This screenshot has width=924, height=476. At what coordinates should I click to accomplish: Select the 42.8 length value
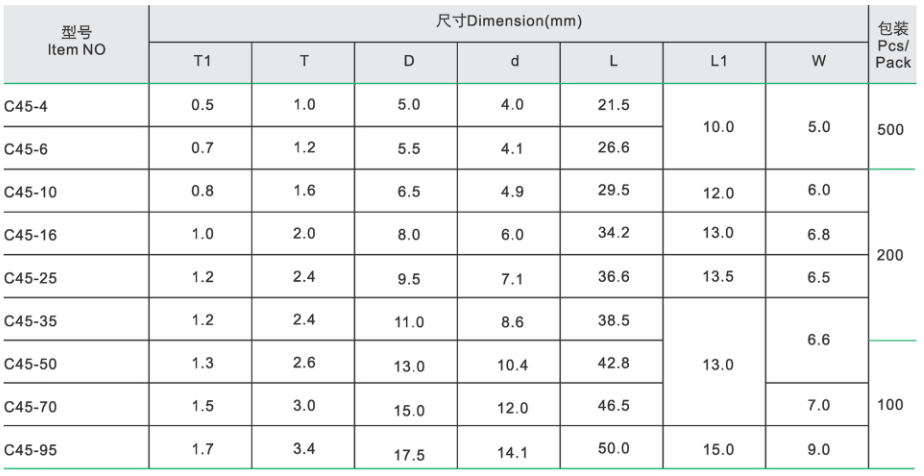612,363
